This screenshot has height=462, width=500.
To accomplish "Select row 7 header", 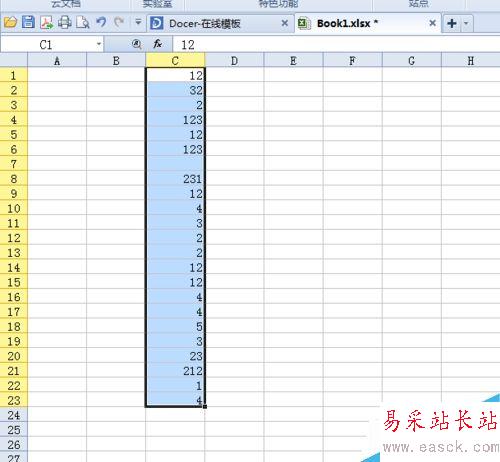I will [14, 164].
